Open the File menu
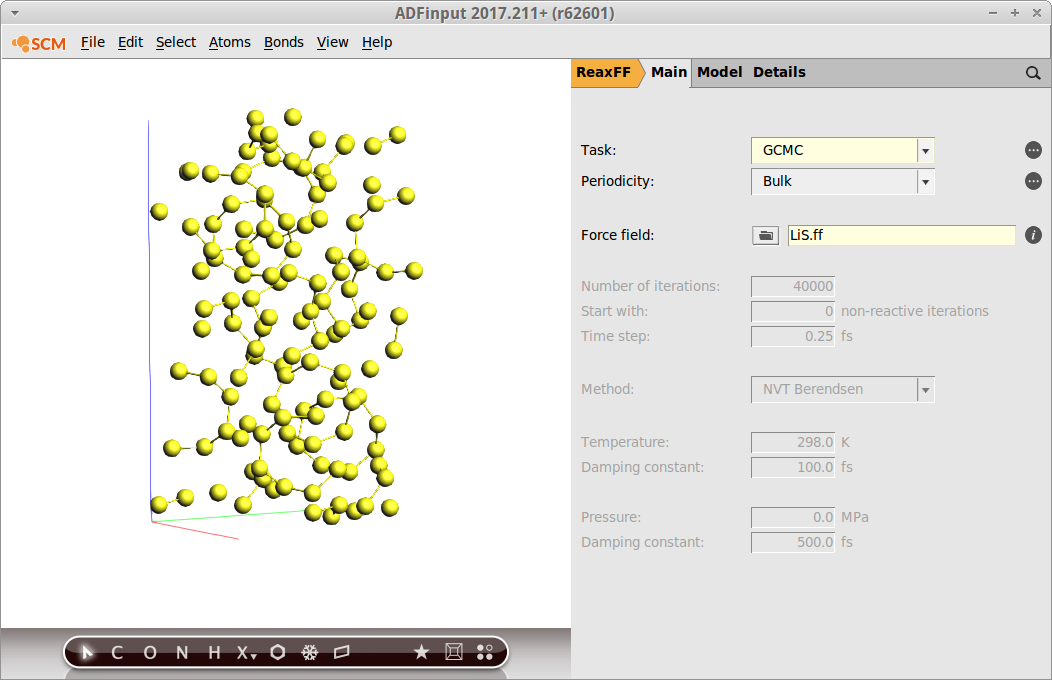1052x680 pixels. [x=93, y=42]
